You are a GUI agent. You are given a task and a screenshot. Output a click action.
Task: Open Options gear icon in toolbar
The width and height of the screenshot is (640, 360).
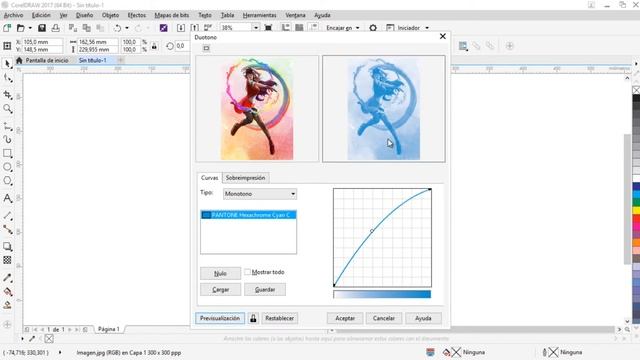(373, 28)
